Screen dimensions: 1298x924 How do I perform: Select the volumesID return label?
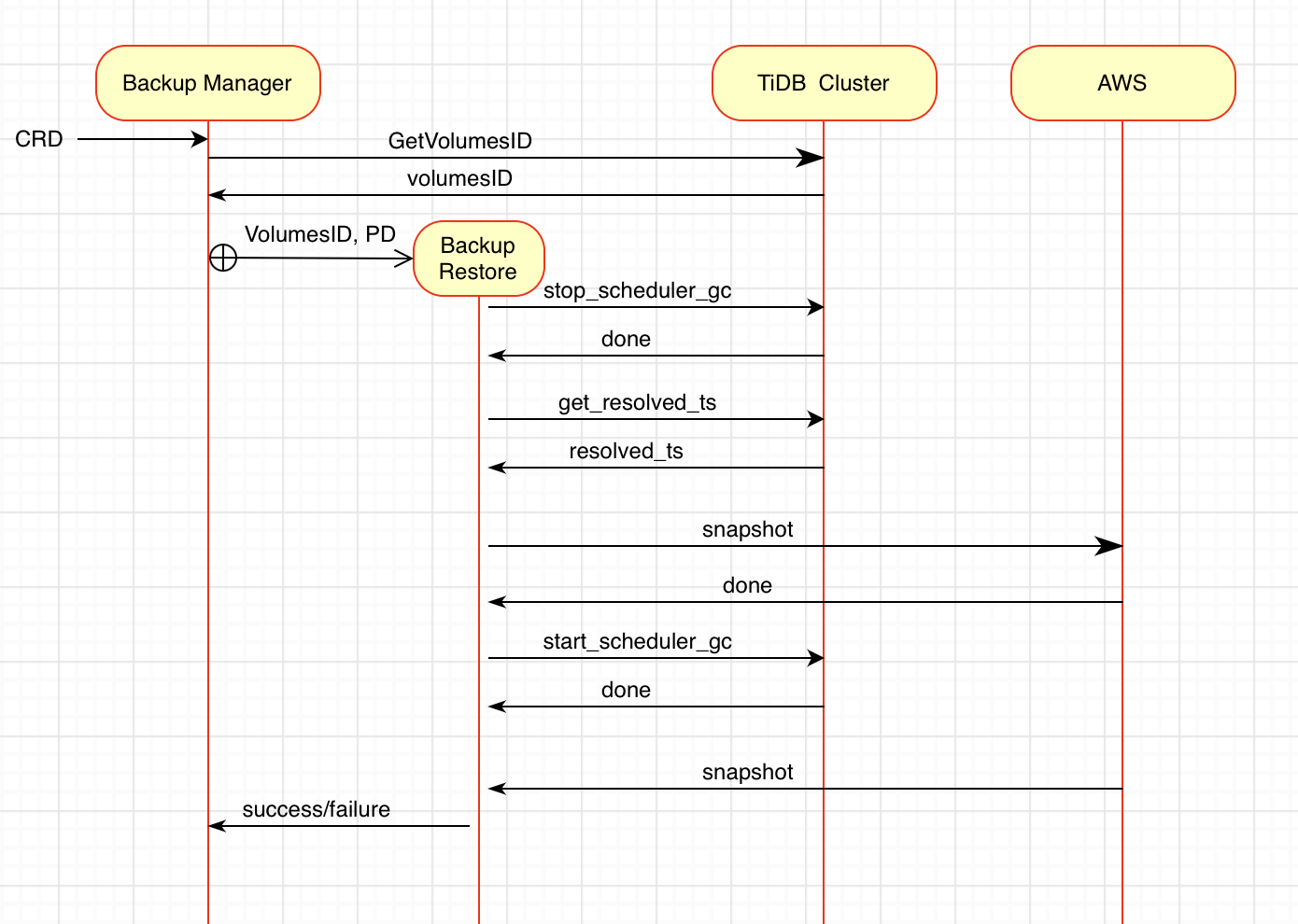459,178
